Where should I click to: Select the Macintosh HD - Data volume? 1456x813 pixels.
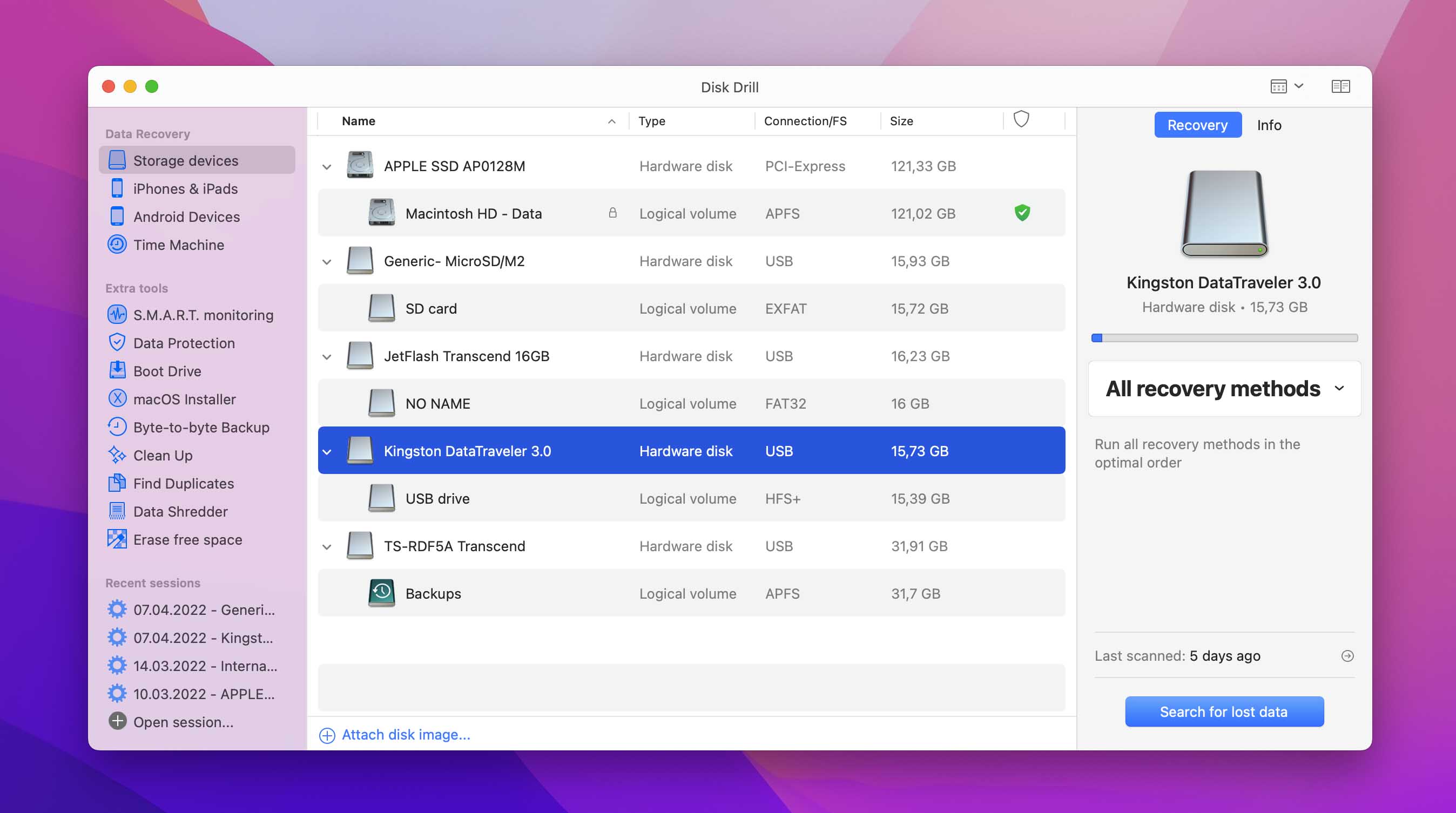(691, 213)
